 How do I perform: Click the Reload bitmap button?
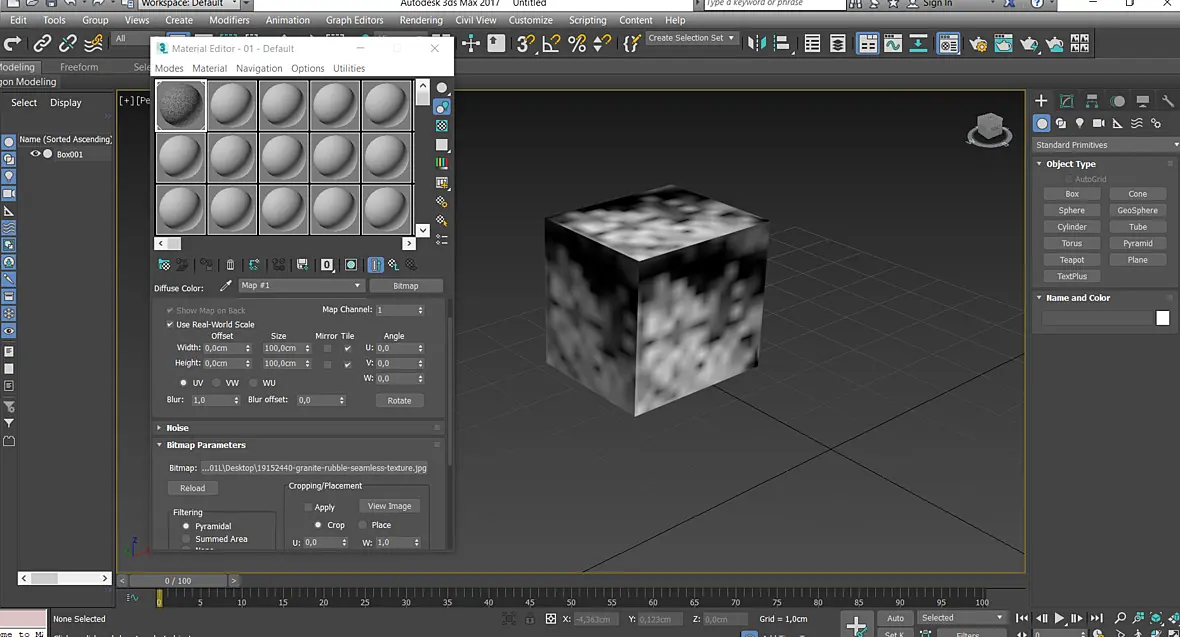[193, 488]
